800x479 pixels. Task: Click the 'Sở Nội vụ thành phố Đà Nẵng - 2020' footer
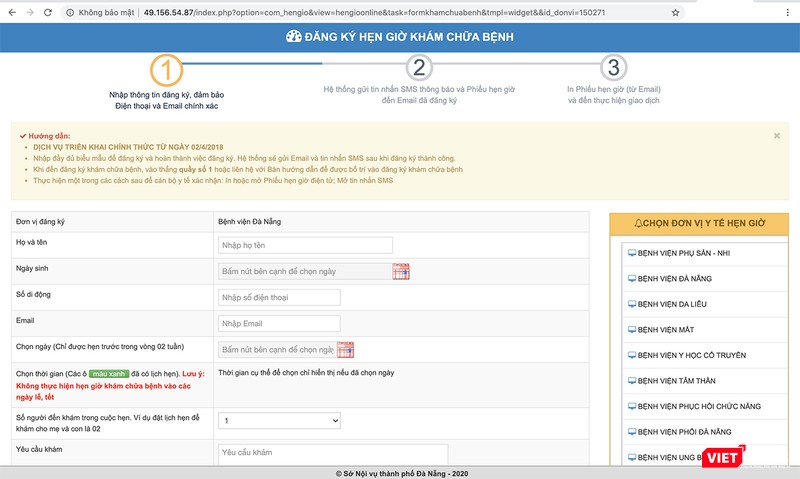(402, 473)
